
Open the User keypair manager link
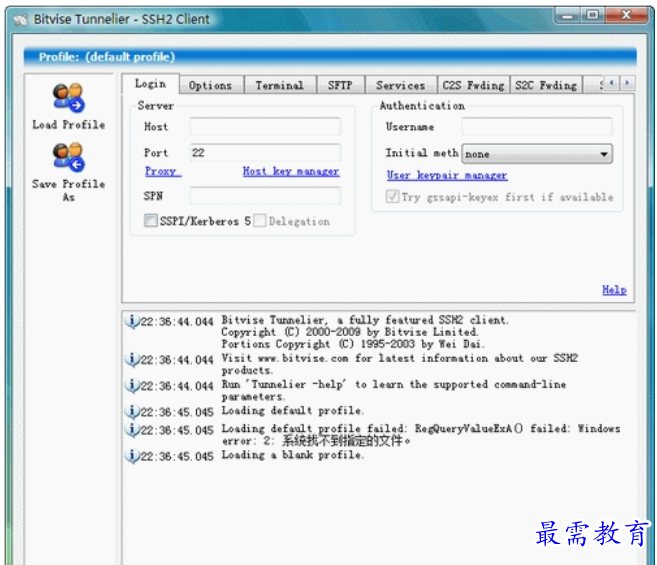point(447,175)
